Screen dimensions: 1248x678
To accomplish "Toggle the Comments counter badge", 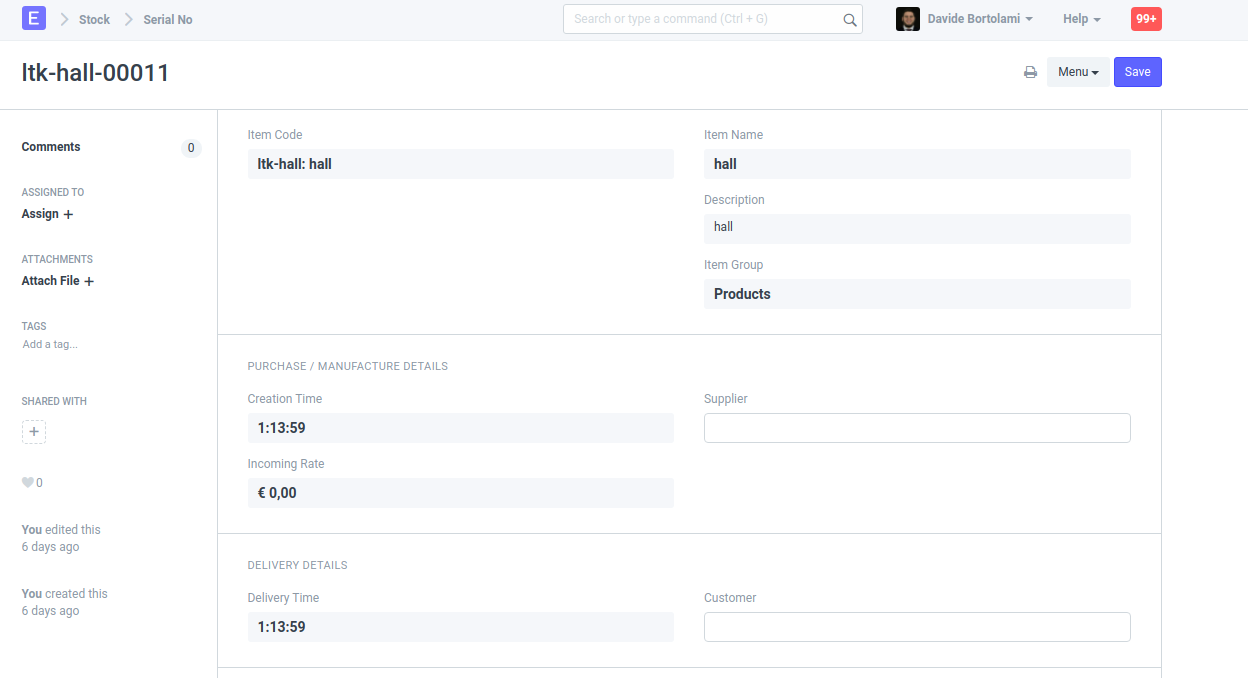I will [190, 147].
